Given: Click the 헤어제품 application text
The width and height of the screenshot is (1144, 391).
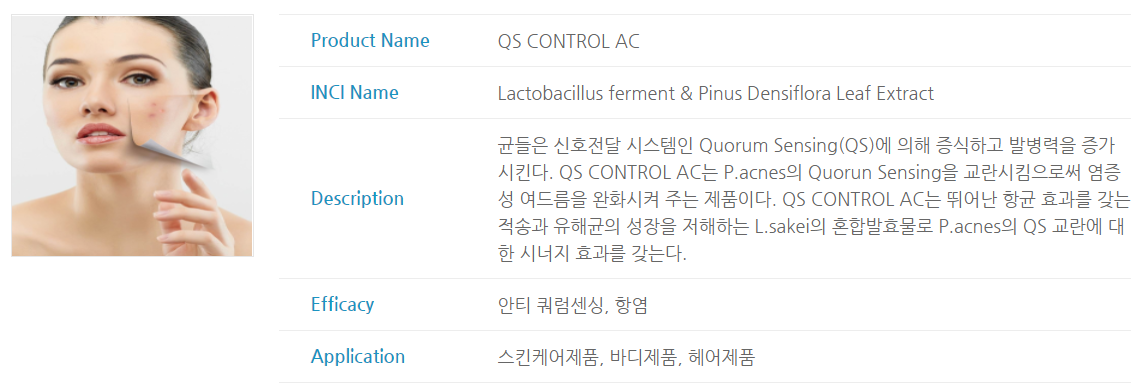Looking at the screenshot, I should (722, 358).
